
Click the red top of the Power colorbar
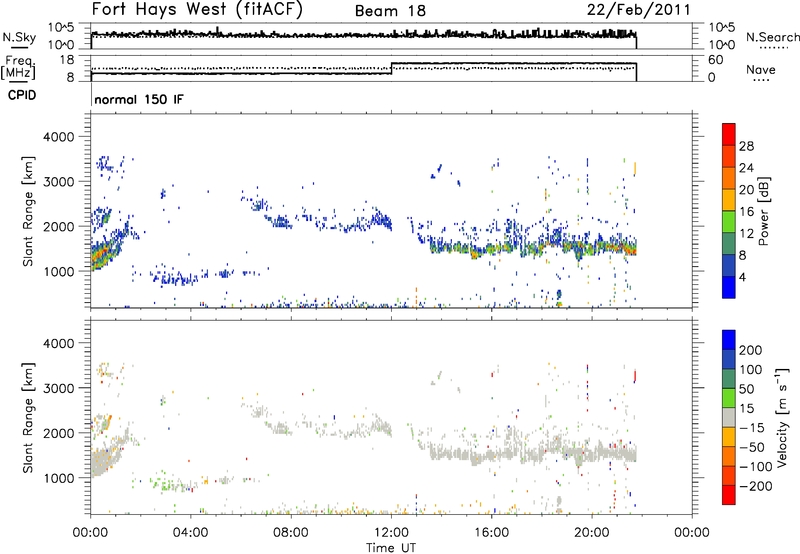tap(729, 134)
